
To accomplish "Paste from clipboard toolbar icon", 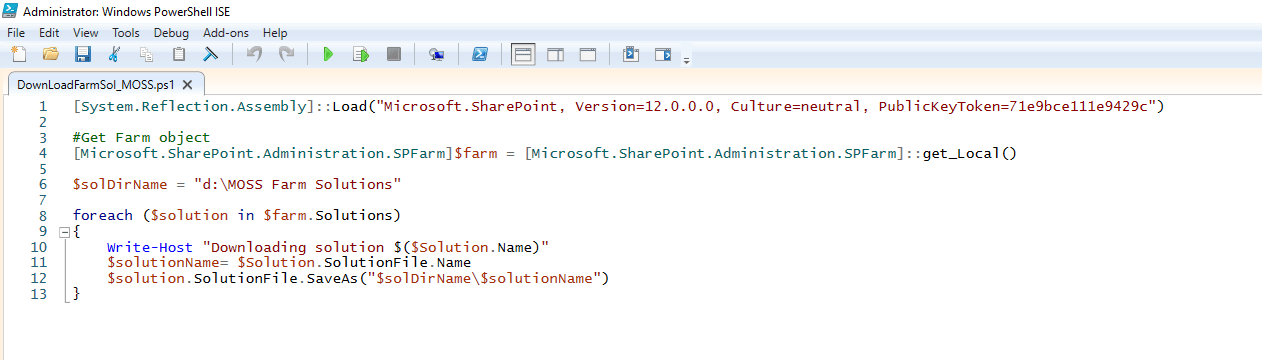I will tap(179, 54).
